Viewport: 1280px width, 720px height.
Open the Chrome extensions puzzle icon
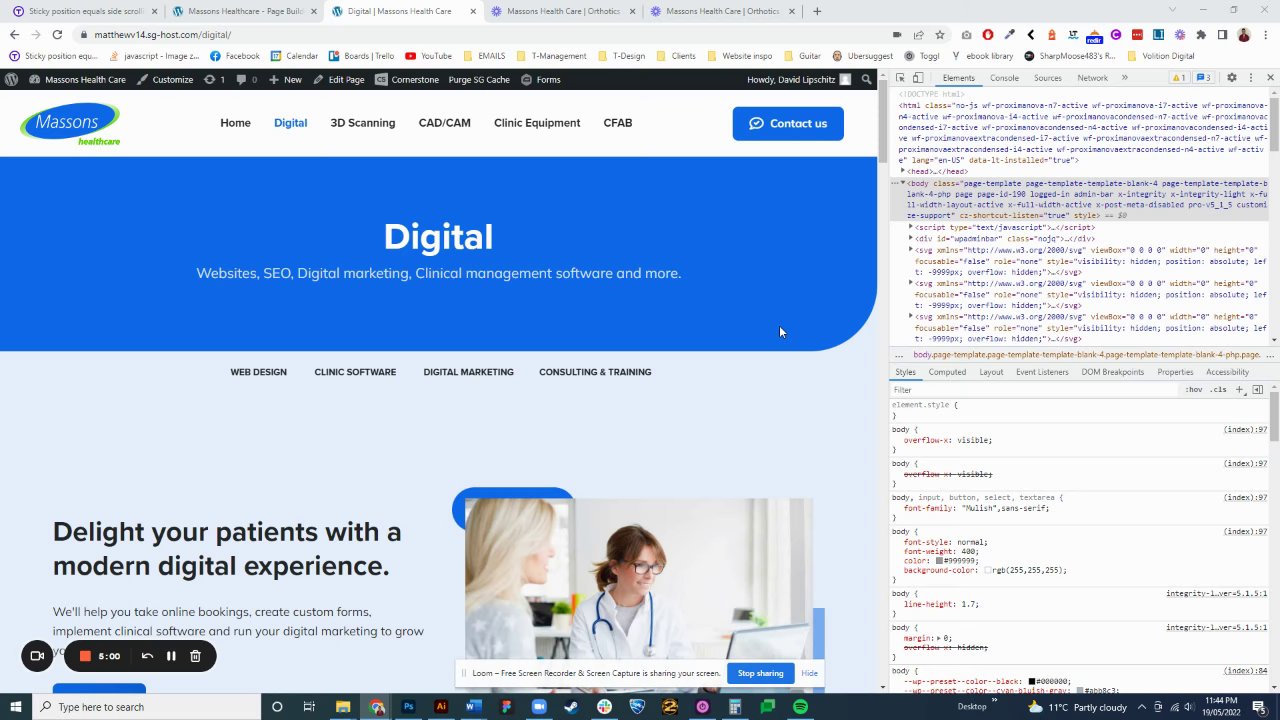(x=1202, y=34)
